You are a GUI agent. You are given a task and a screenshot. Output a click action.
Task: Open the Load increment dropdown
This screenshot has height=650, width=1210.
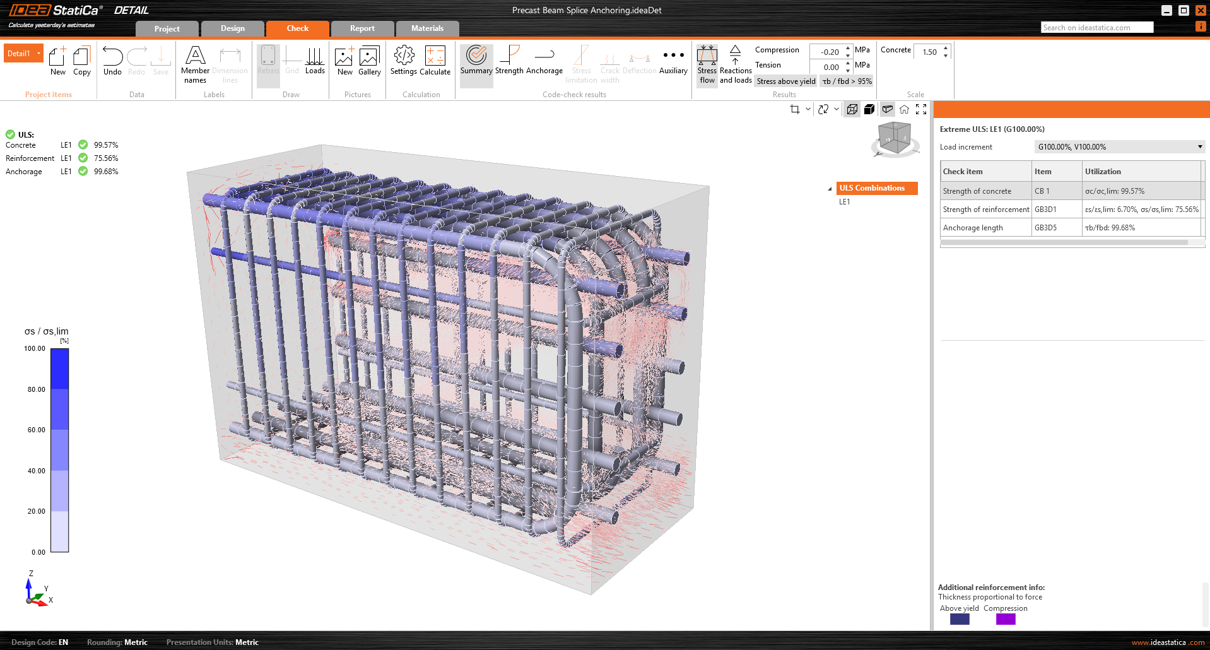tap(1119, 147)
